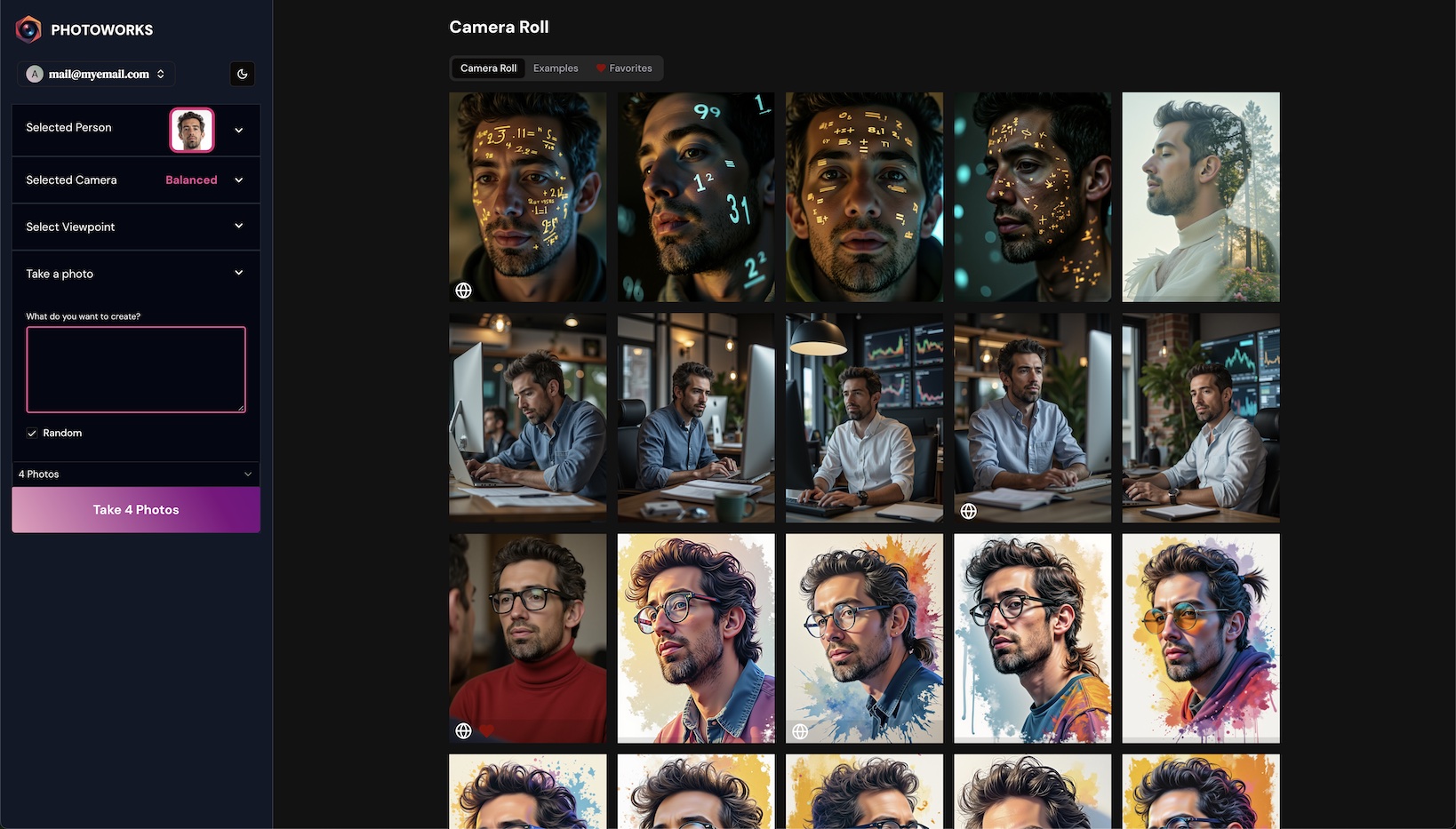Click the Balanced camera value
This screenshot has height=829, width=1456.
click(x=191, y=179)
